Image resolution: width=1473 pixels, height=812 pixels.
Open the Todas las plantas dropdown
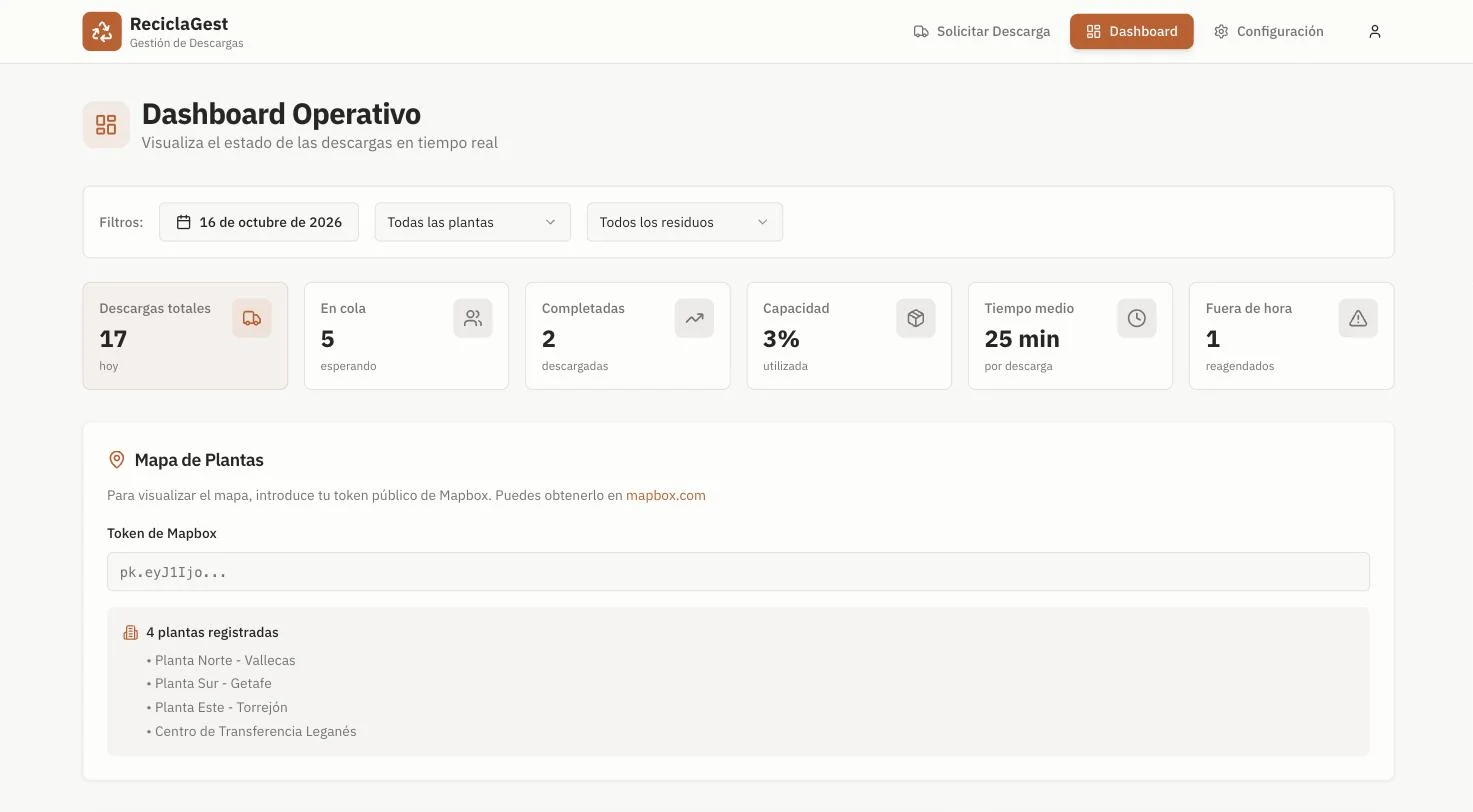click(x=473, y=222)
